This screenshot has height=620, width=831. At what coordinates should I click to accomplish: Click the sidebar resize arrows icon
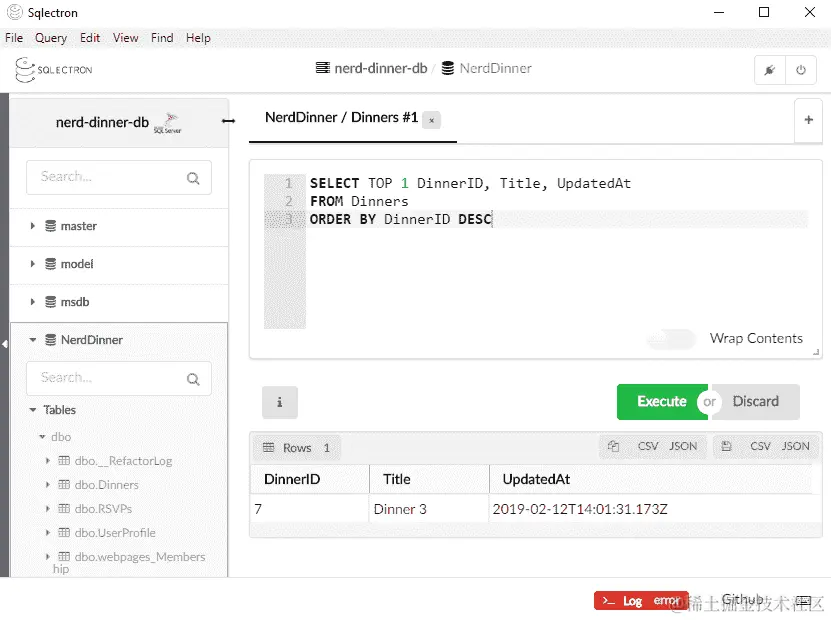pyautogui.click(x=228, y=121)
